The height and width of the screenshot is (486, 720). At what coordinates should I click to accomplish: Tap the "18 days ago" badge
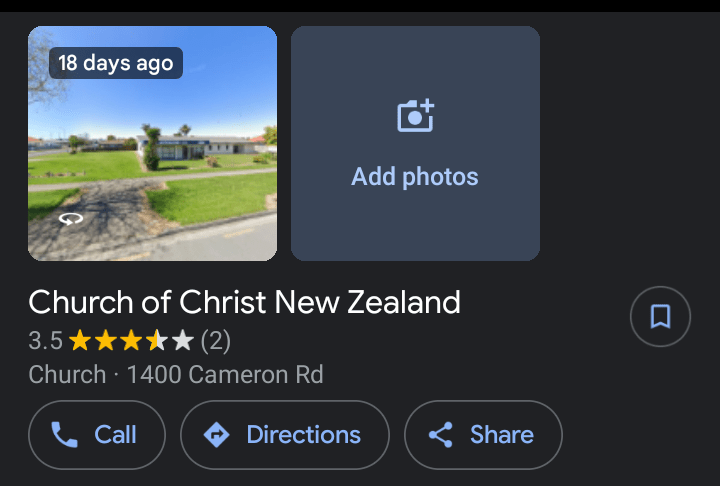[x=116, y=63]
